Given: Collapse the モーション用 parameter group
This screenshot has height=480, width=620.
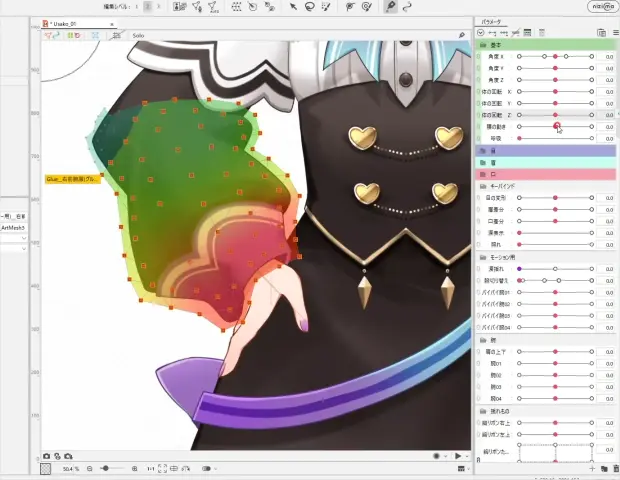Looking at the screenshot, I should click(x=483, y=257).
